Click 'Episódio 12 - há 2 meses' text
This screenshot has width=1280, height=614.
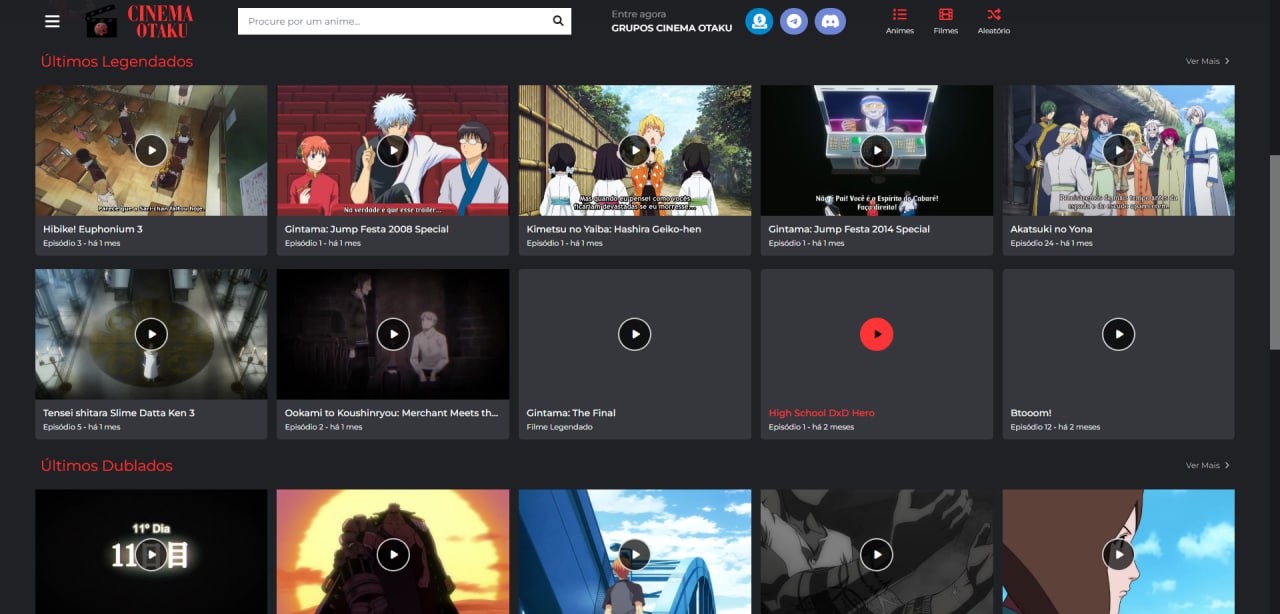click(1056, 427)
